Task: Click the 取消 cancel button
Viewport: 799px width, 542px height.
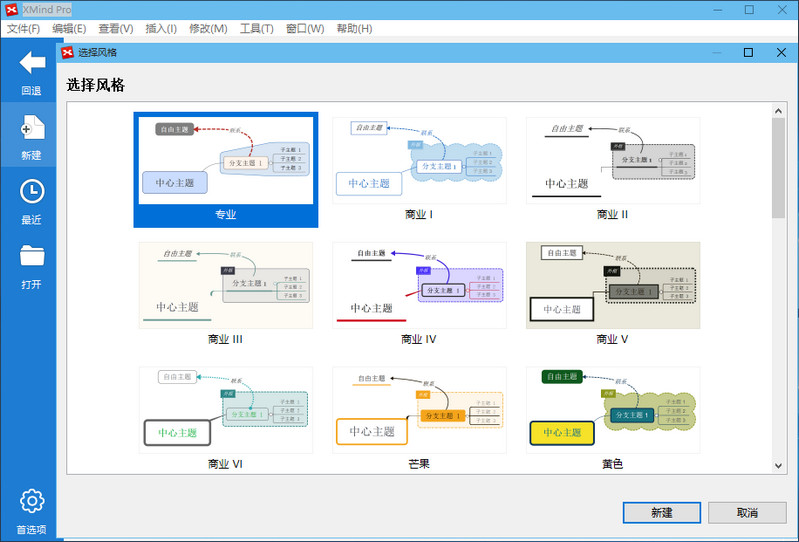Action: coord(747,512)
